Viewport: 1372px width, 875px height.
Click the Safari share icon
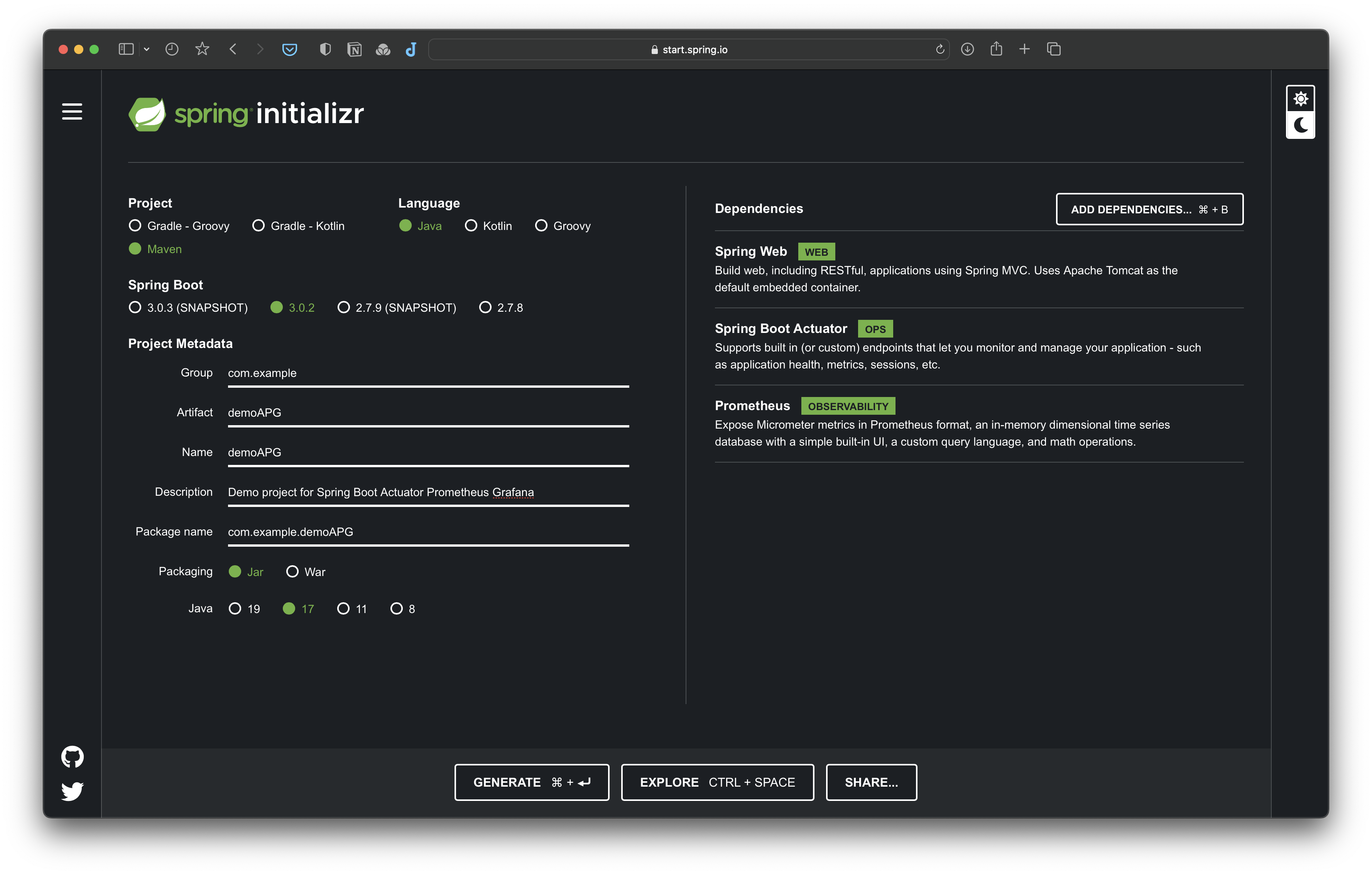click(x=996, y=49)
